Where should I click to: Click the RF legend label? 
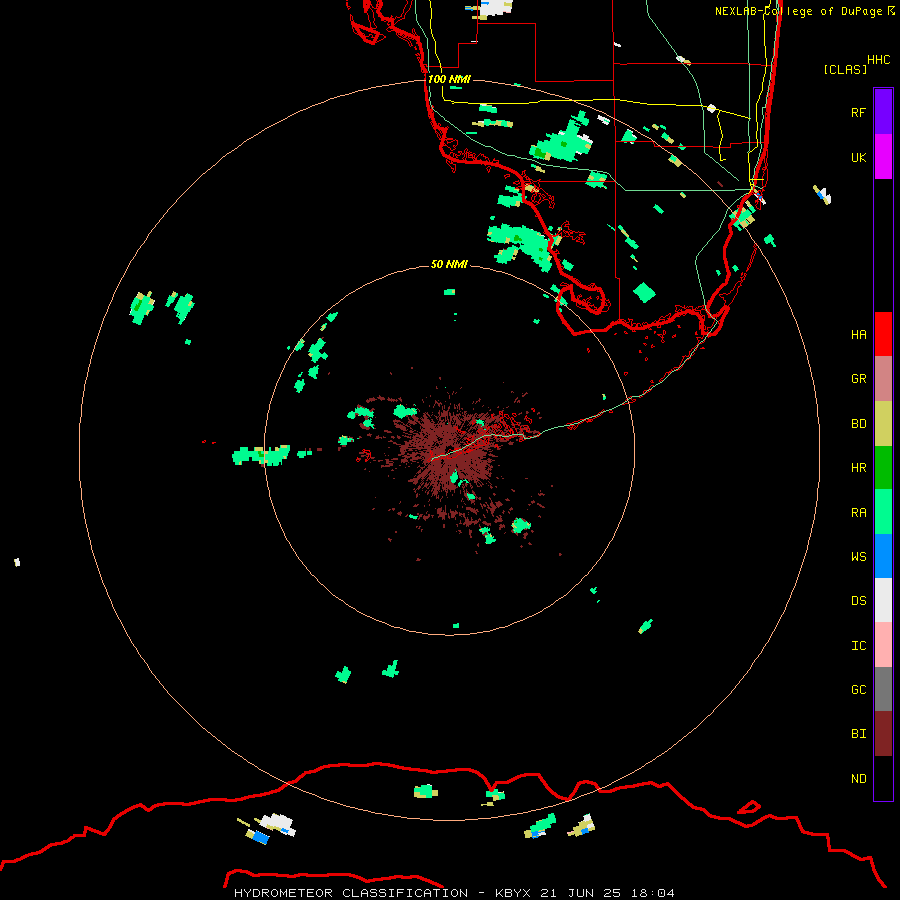(x=859, y=112)
